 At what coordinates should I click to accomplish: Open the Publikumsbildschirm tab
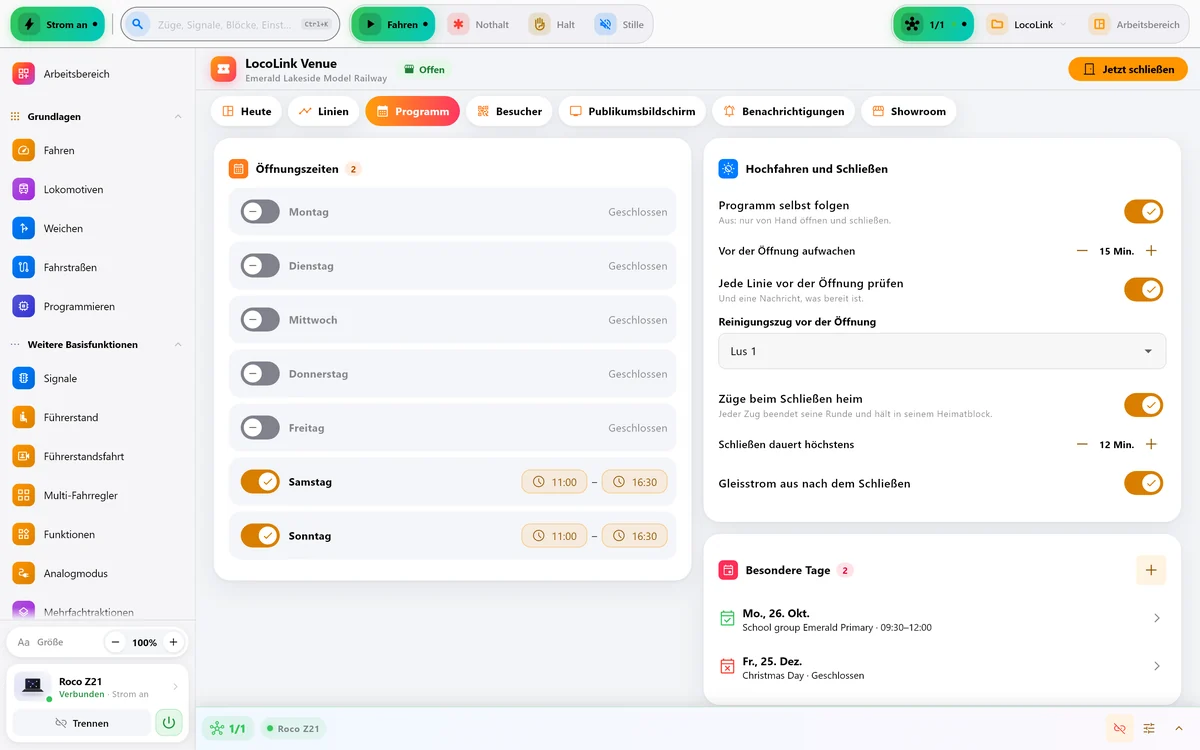click(x=632, y=111)
